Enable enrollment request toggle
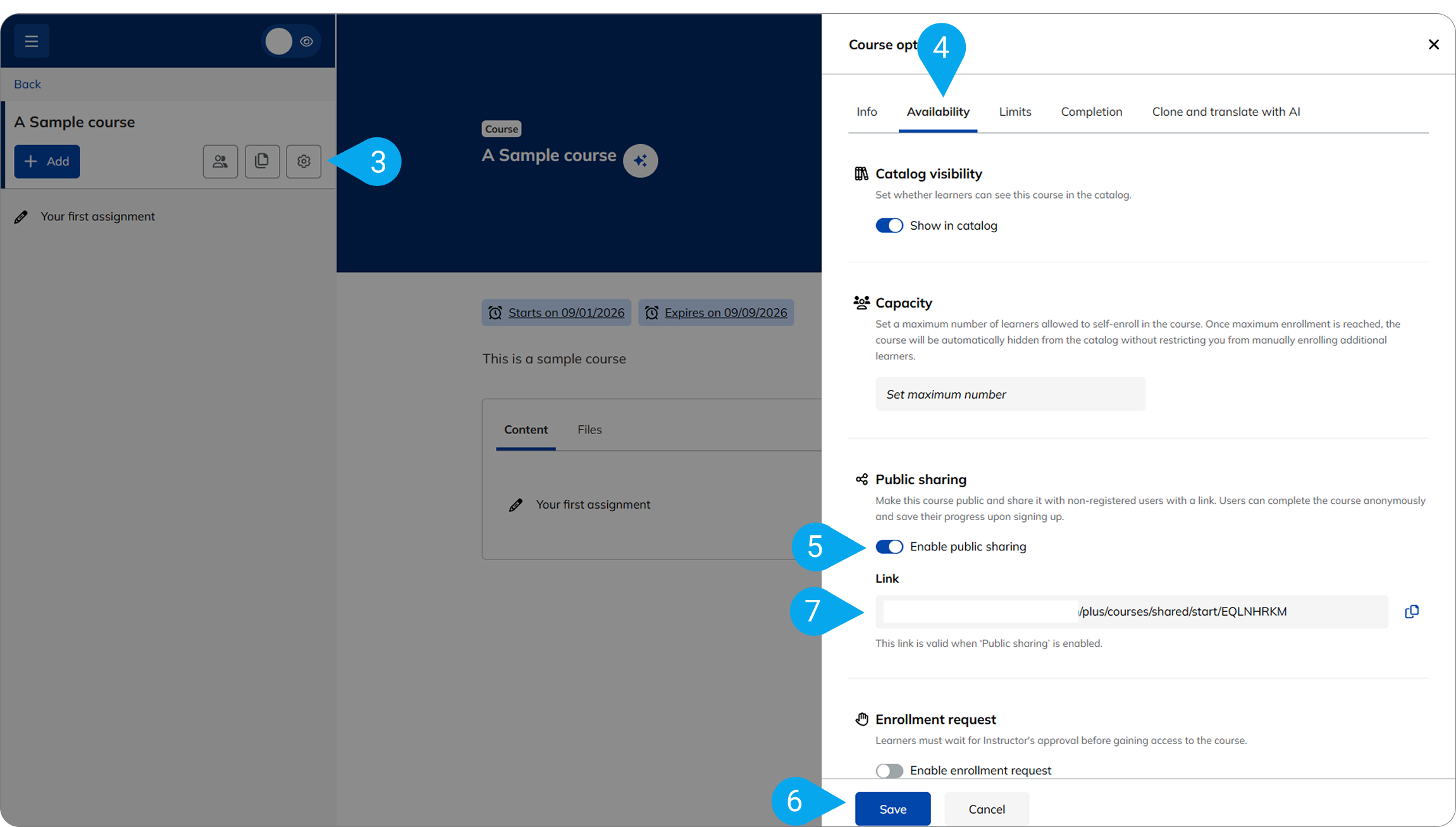This screenshot has width=1456, height=827. (889, 771)
